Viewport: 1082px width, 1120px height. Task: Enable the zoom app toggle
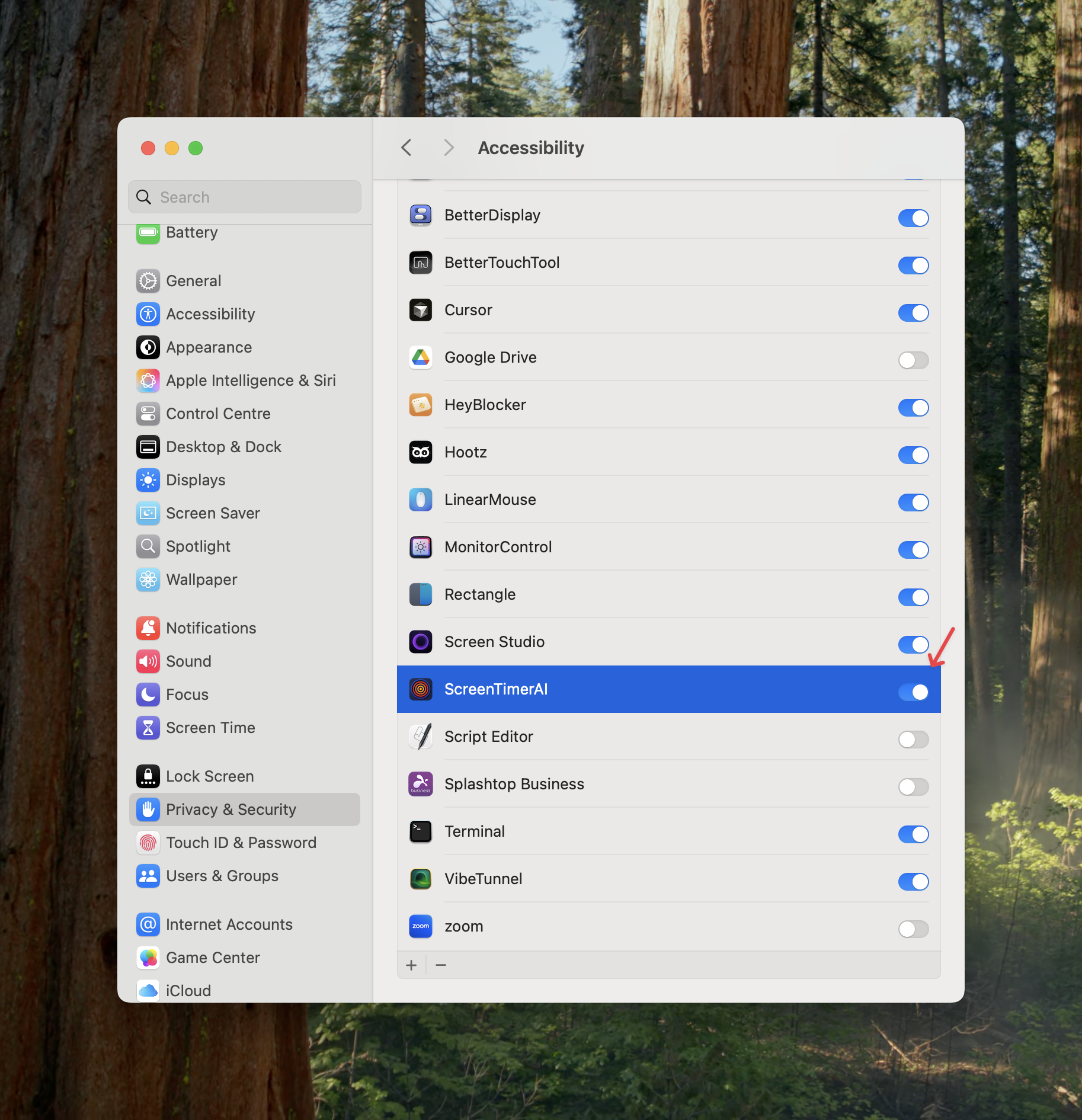(x=913, y=929)
